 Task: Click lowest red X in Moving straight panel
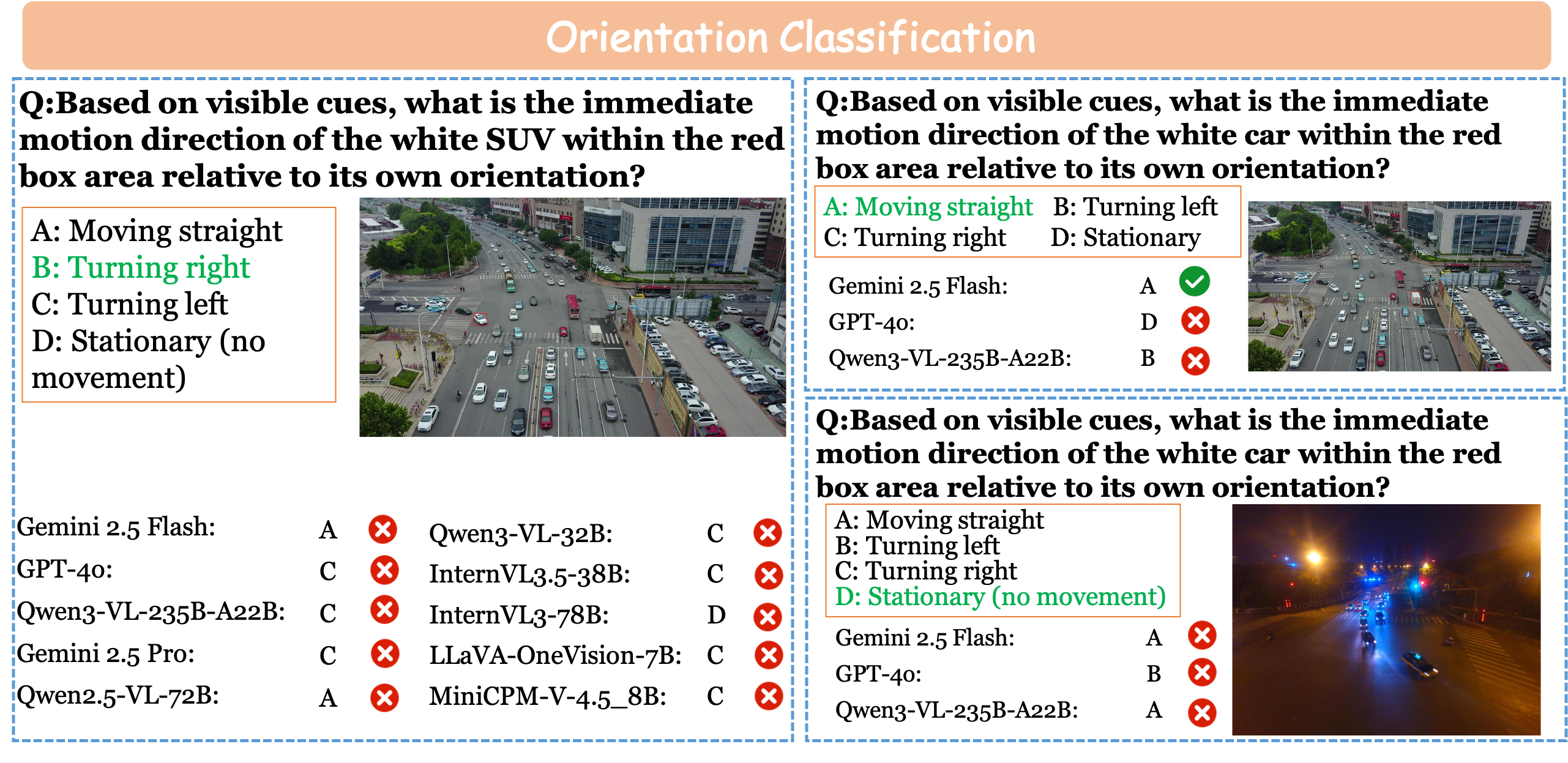click(x=1195, y=361)
